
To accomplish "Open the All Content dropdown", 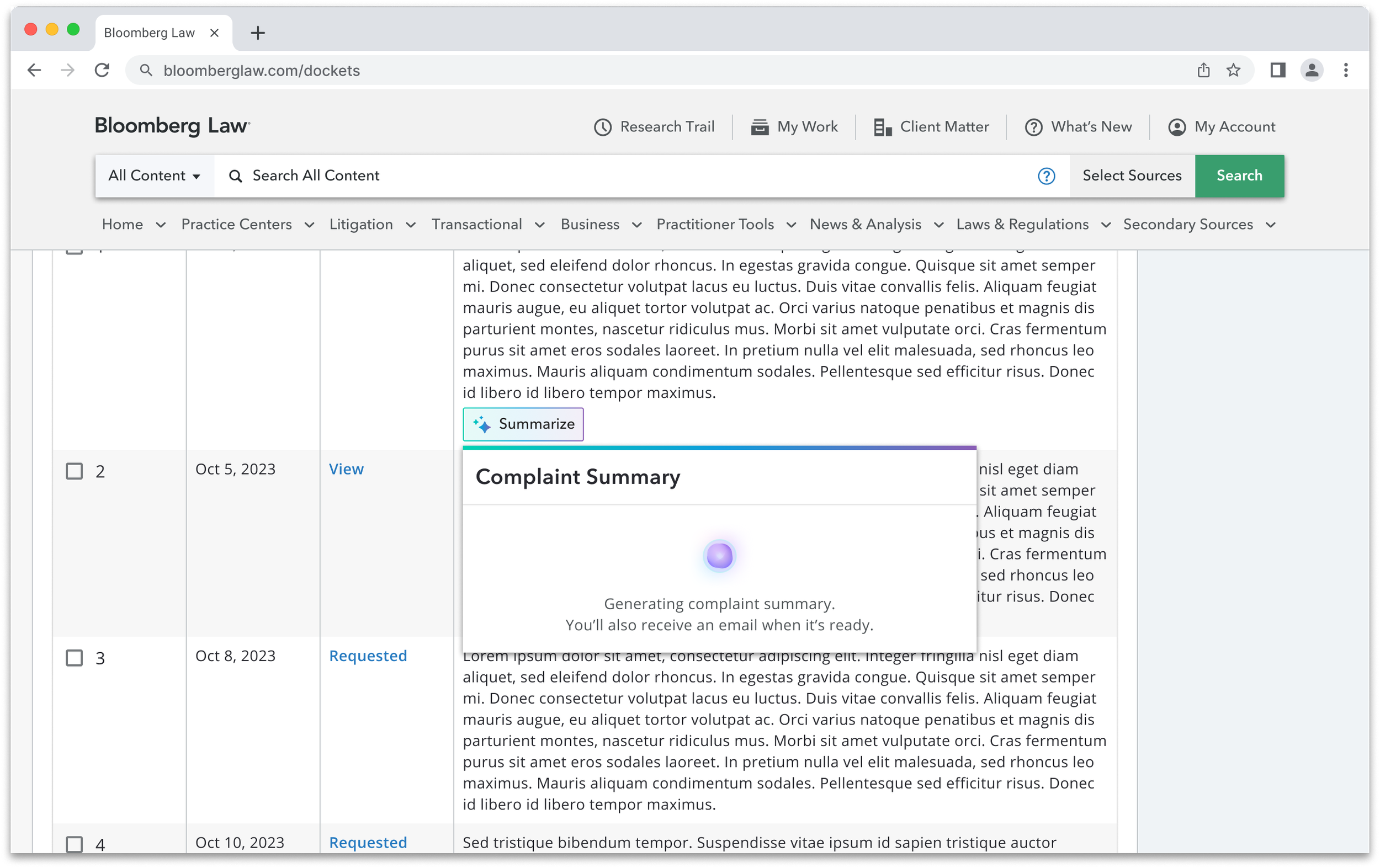I will tap(154, 176).
